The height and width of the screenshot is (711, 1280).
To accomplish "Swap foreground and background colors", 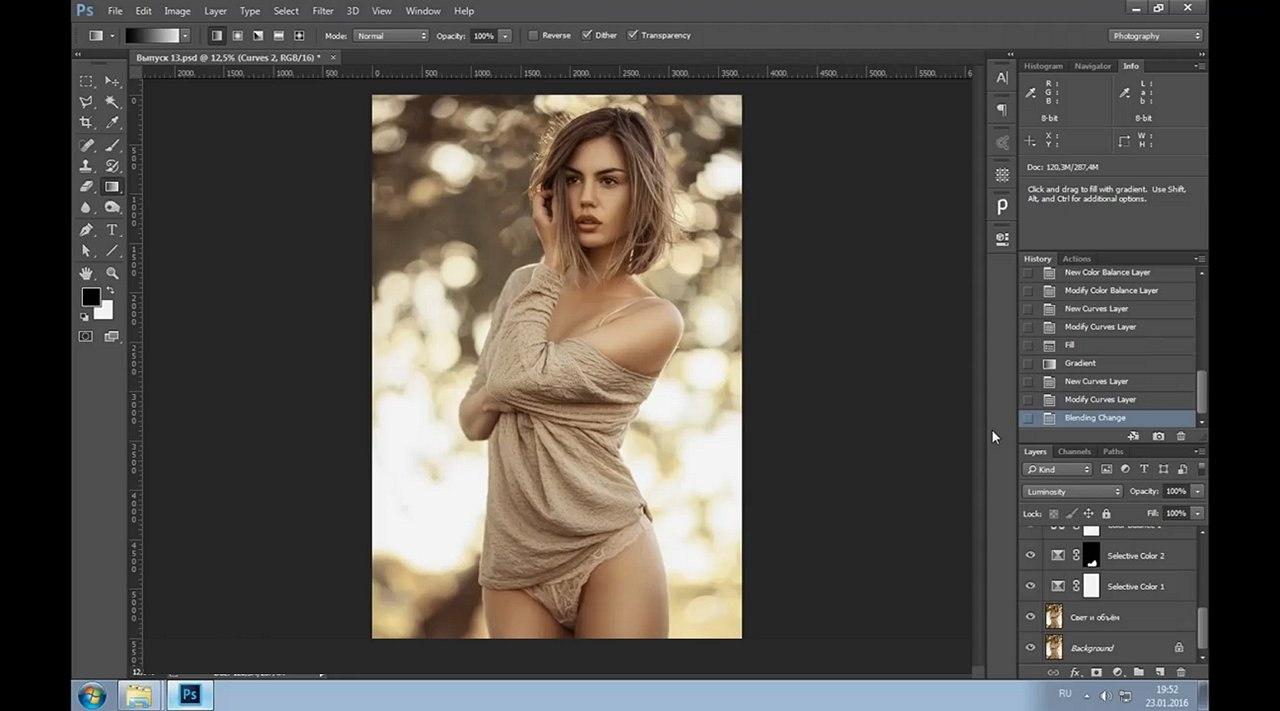I will point(110,291).
